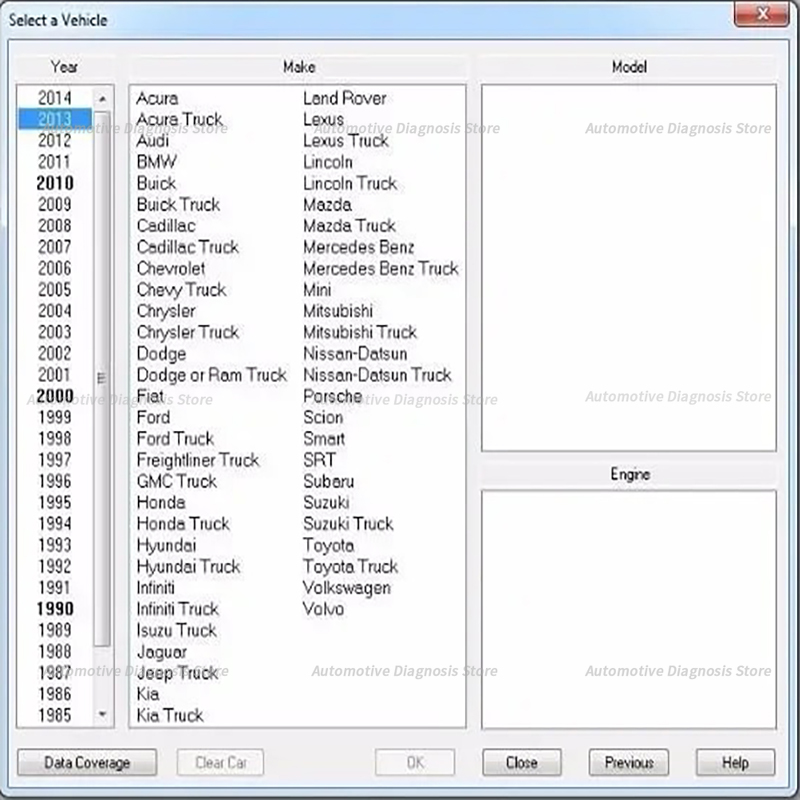Choose Acura Truck make
The height and width of the screenshot is (800, 800).
[x=180, y=119]
